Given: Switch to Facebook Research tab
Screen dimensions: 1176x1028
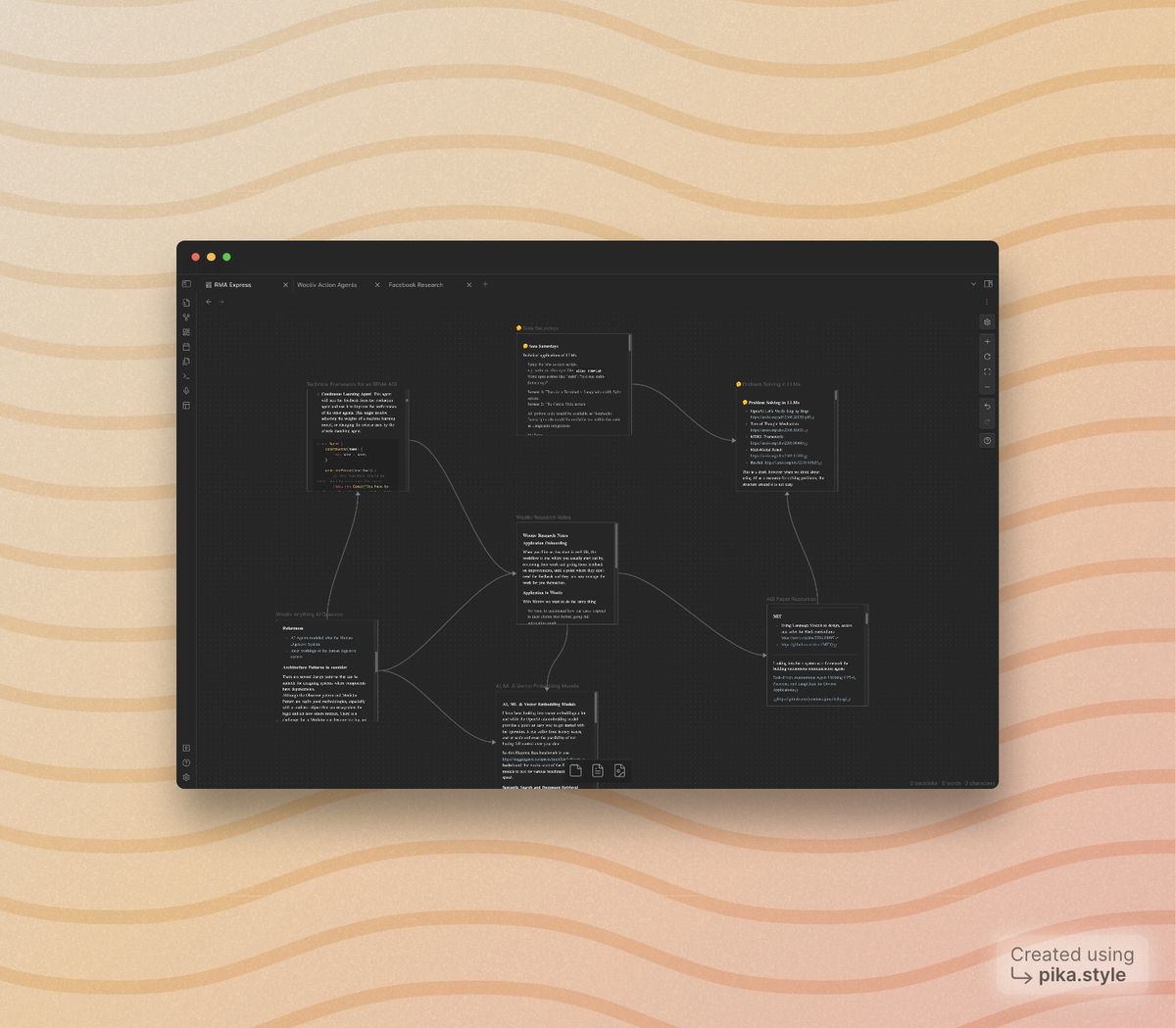Looking at the screenshot, I should pyautogui.click(x=416, y=285).
